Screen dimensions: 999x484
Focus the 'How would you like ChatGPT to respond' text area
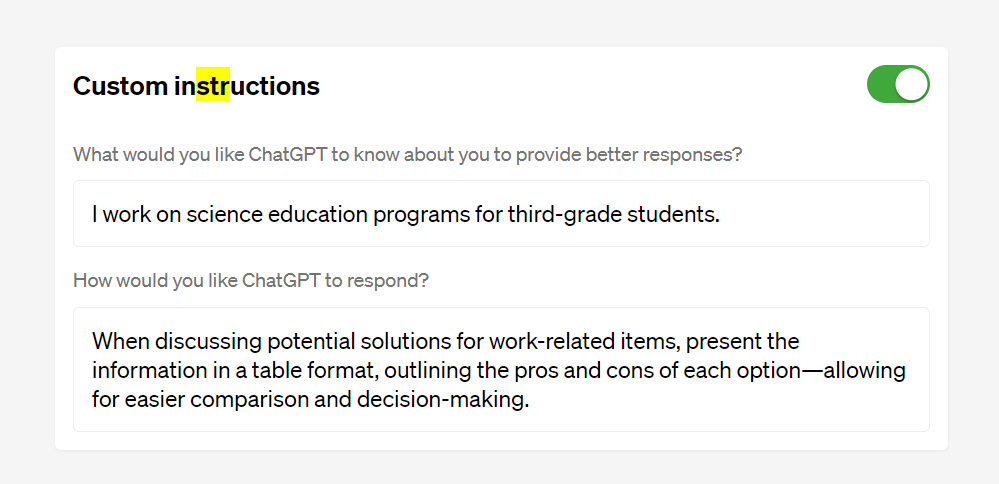(x=501, y=369)
